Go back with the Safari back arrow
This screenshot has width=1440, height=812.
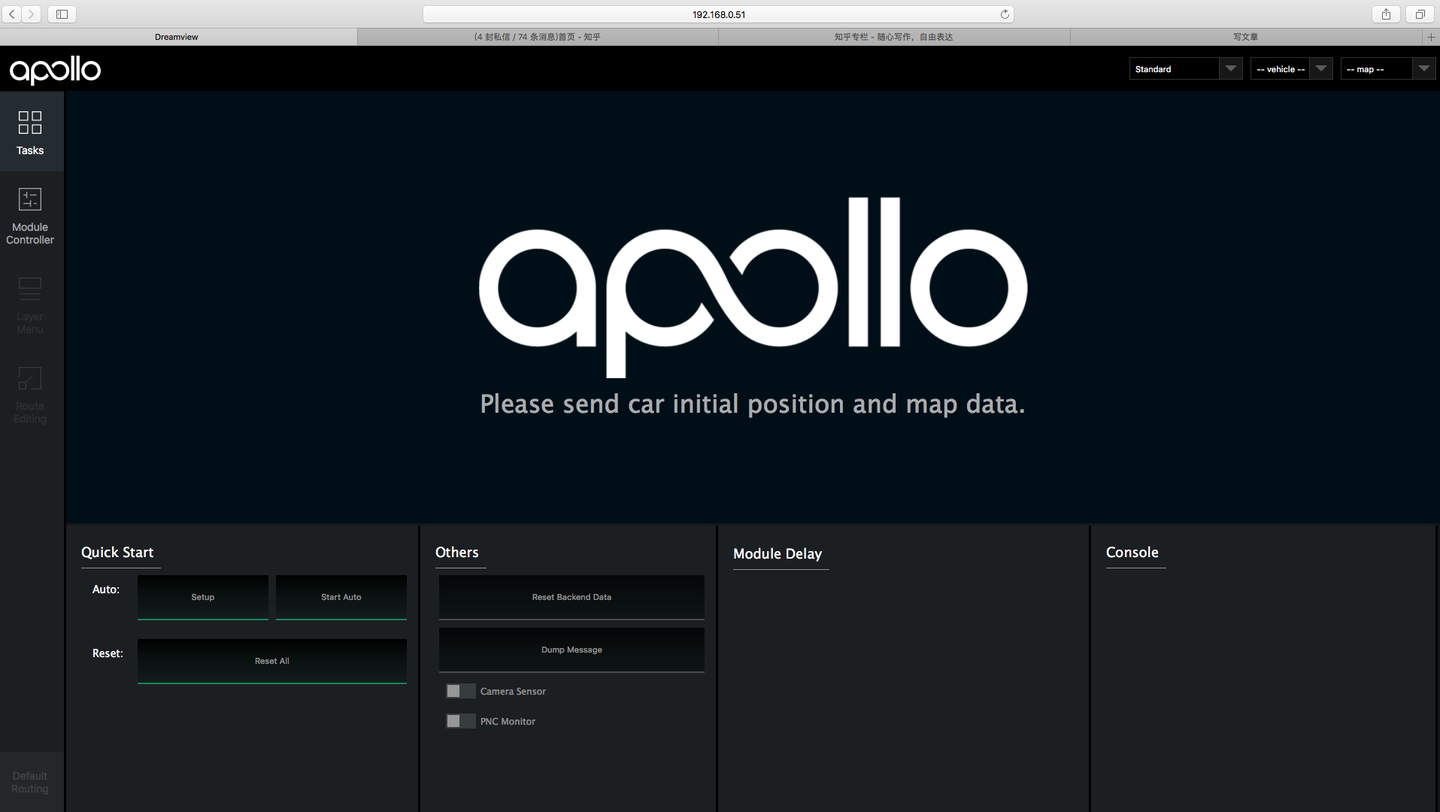pos(13,14)
